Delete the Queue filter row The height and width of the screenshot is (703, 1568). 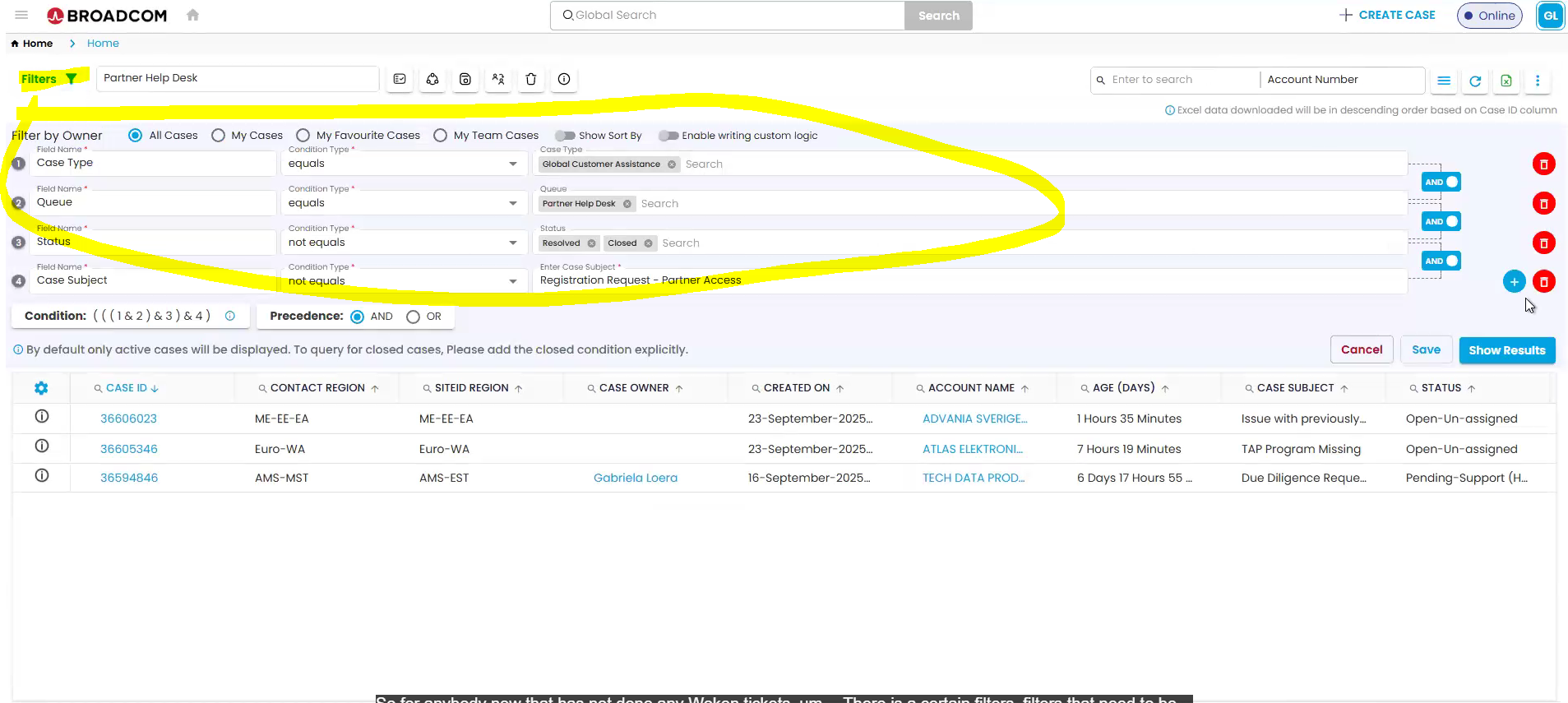click(1544, 204)
